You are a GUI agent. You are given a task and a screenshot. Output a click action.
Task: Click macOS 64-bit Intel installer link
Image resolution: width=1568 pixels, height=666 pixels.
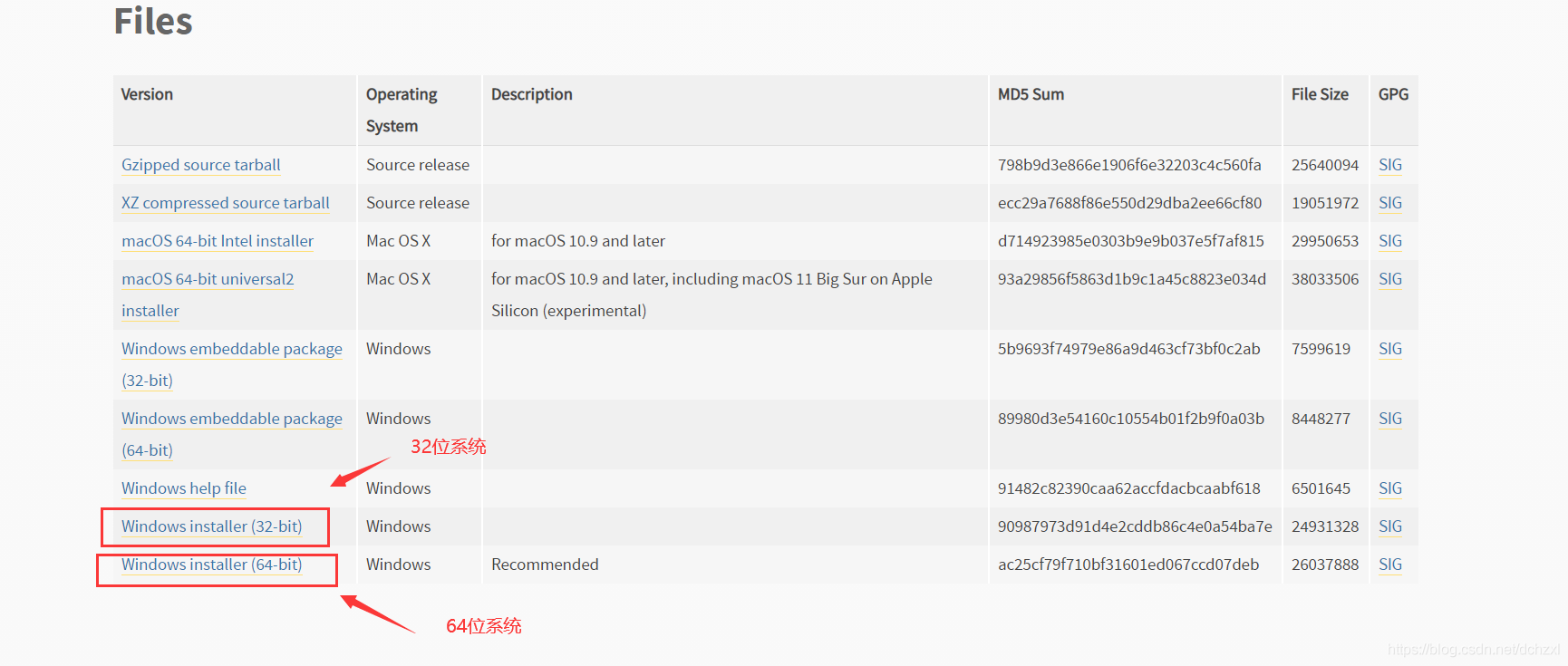(217, 241)
